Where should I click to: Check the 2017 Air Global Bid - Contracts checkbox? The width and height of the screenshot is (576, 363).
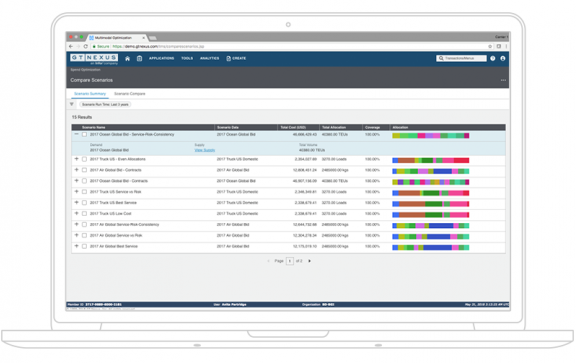click(84, 170)
